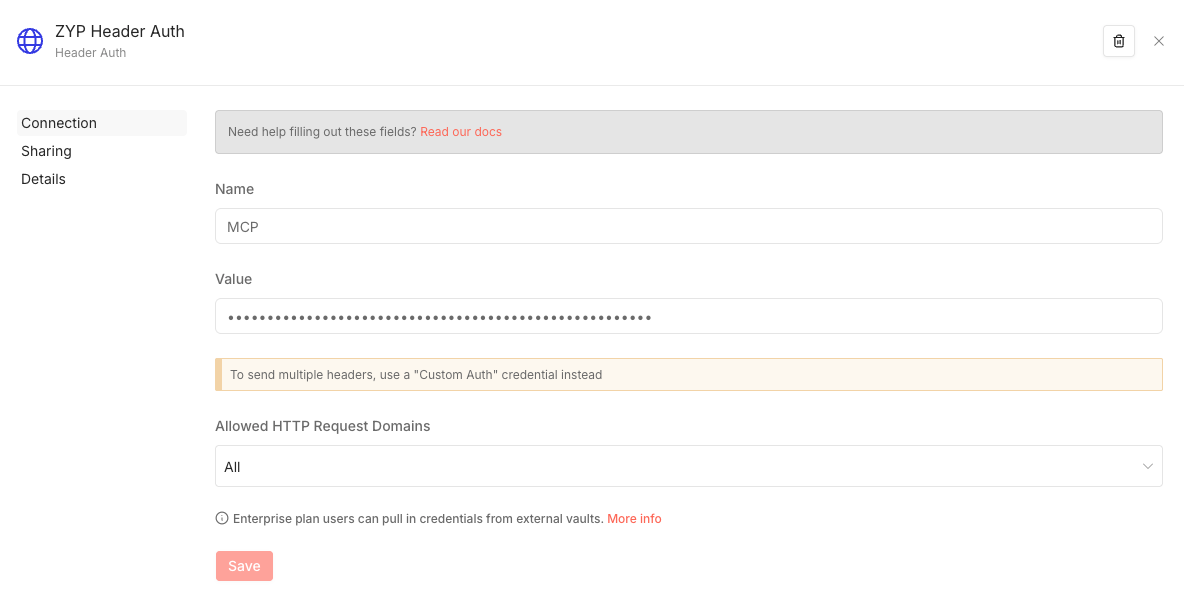Image resolution: width=1184 pixels, height=603 pixels.
Task: Follow the "More info" link
Action: pos(634,519)
